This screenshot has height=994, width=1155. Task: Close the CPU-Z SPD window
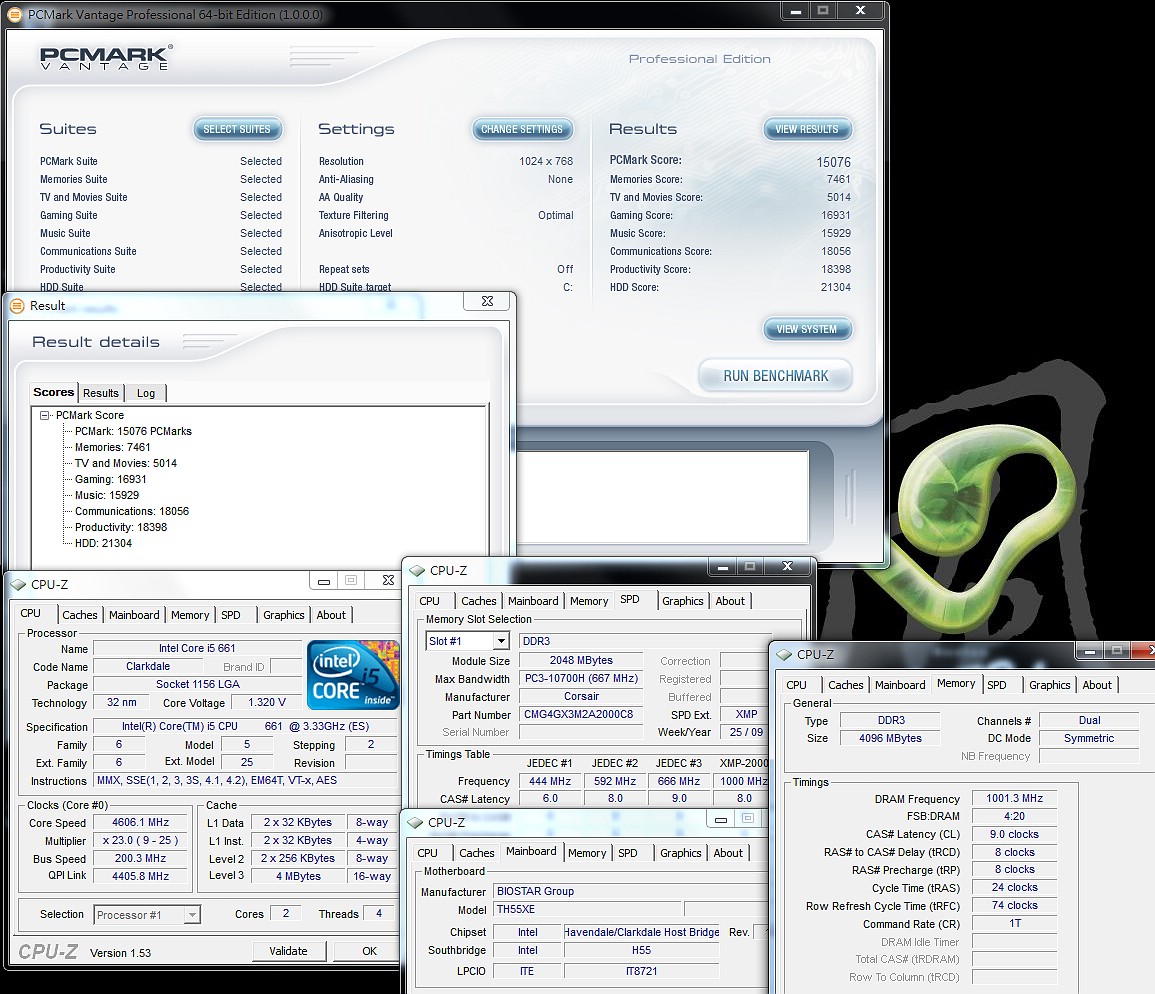tap(787, 566)
